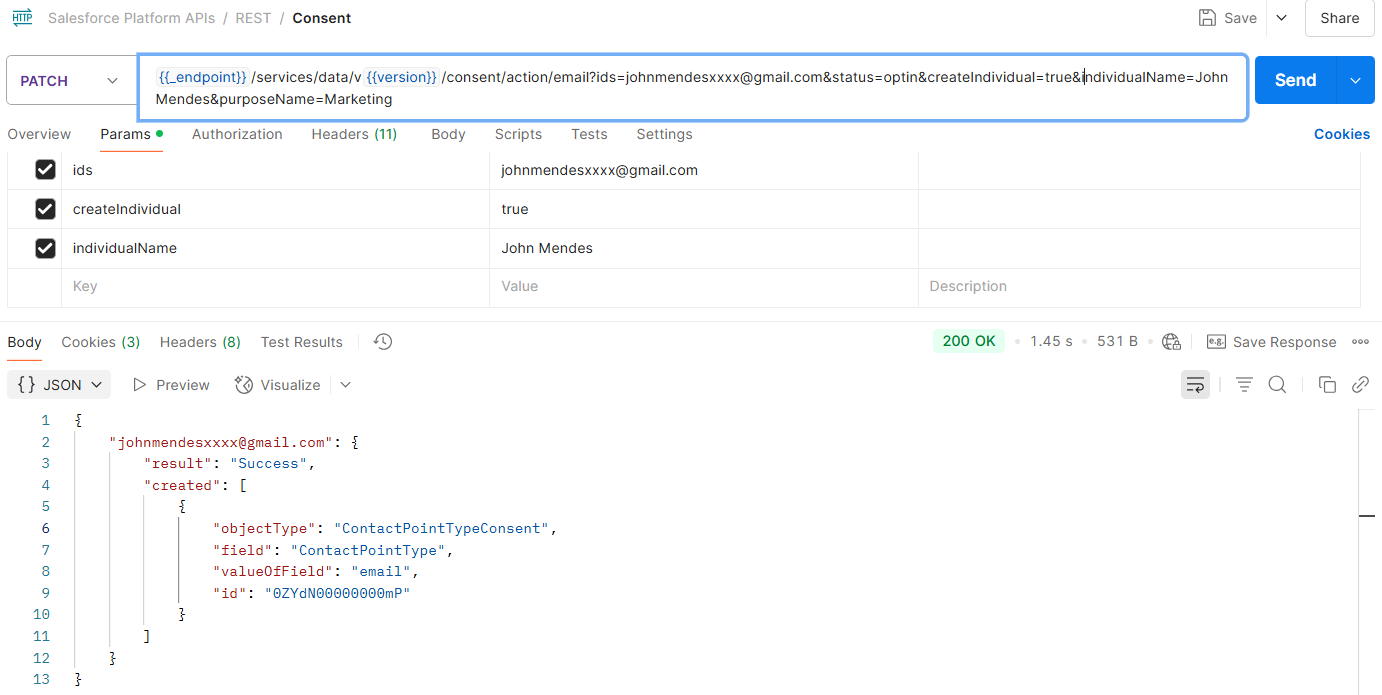Open search in response body
Viewport: 1382px width, 695px height.
1277,385
